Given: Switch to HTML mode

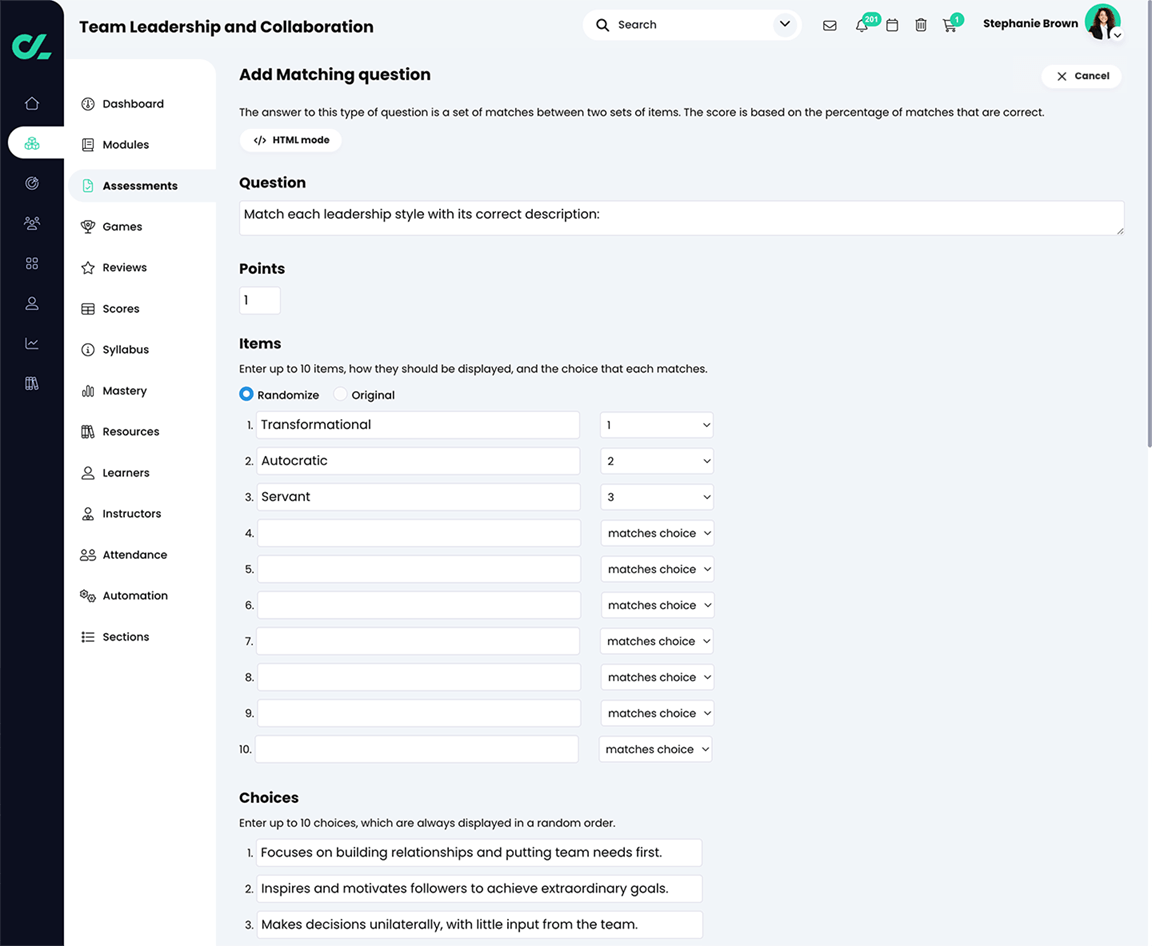Looking at the screenshot, I should [x=290, y=139].
